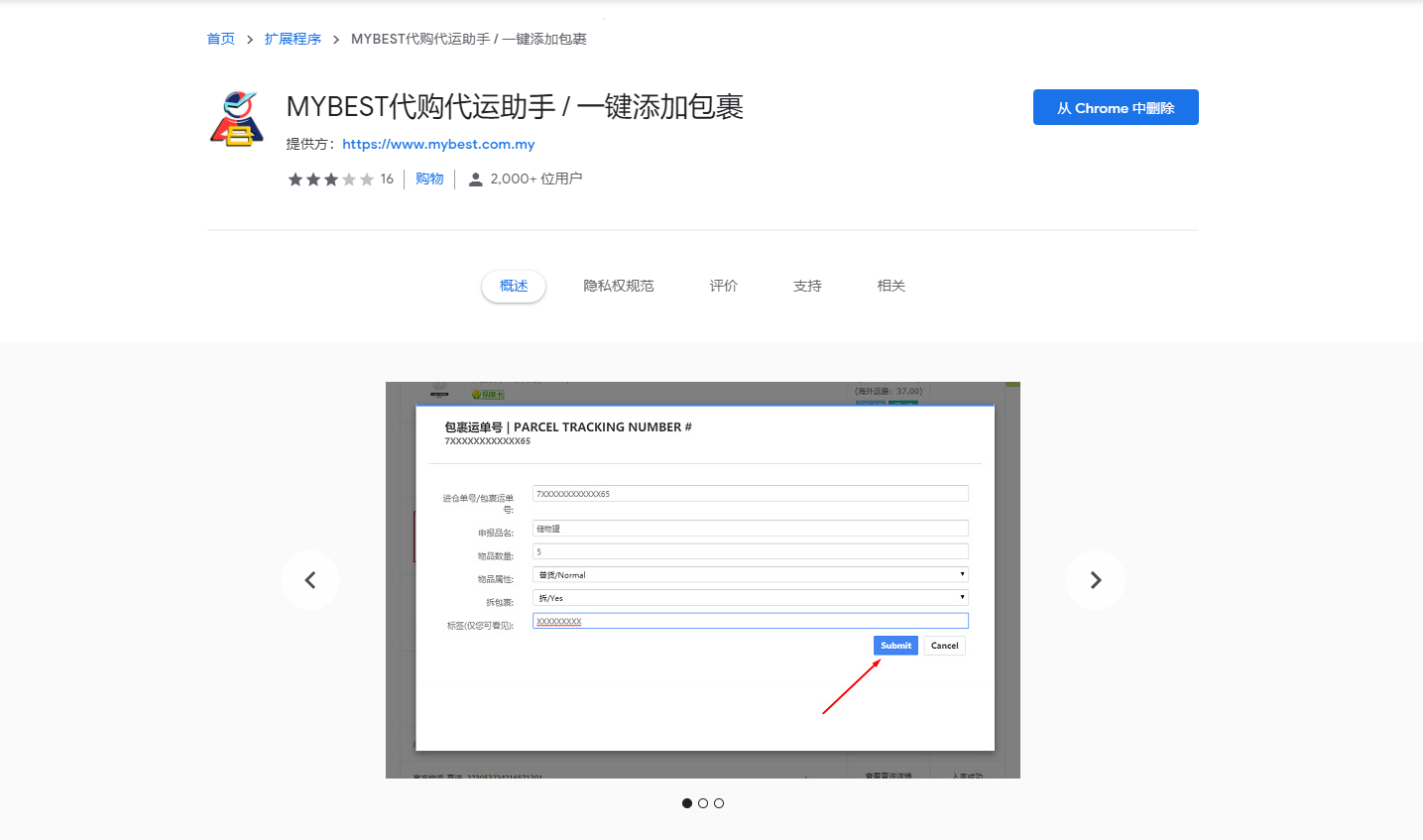Screen dimensions: 1423x840
Task: Switch to the 隐私权规范 tab
Action: click(619, 286)
